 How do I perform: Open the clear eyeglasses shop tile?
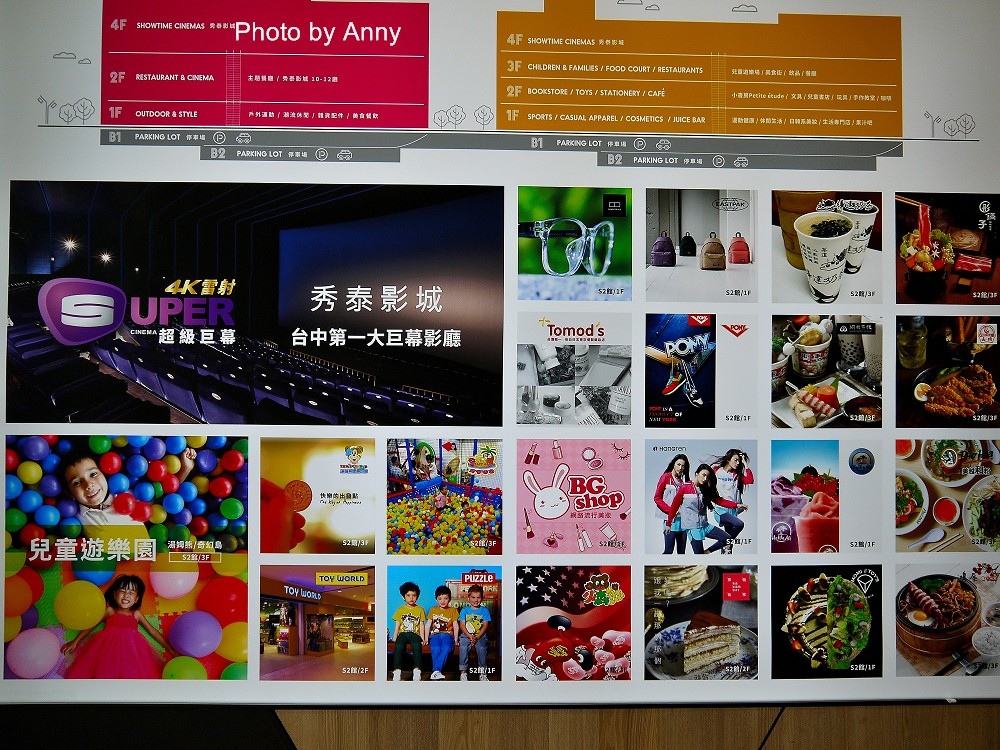point(575,243)
